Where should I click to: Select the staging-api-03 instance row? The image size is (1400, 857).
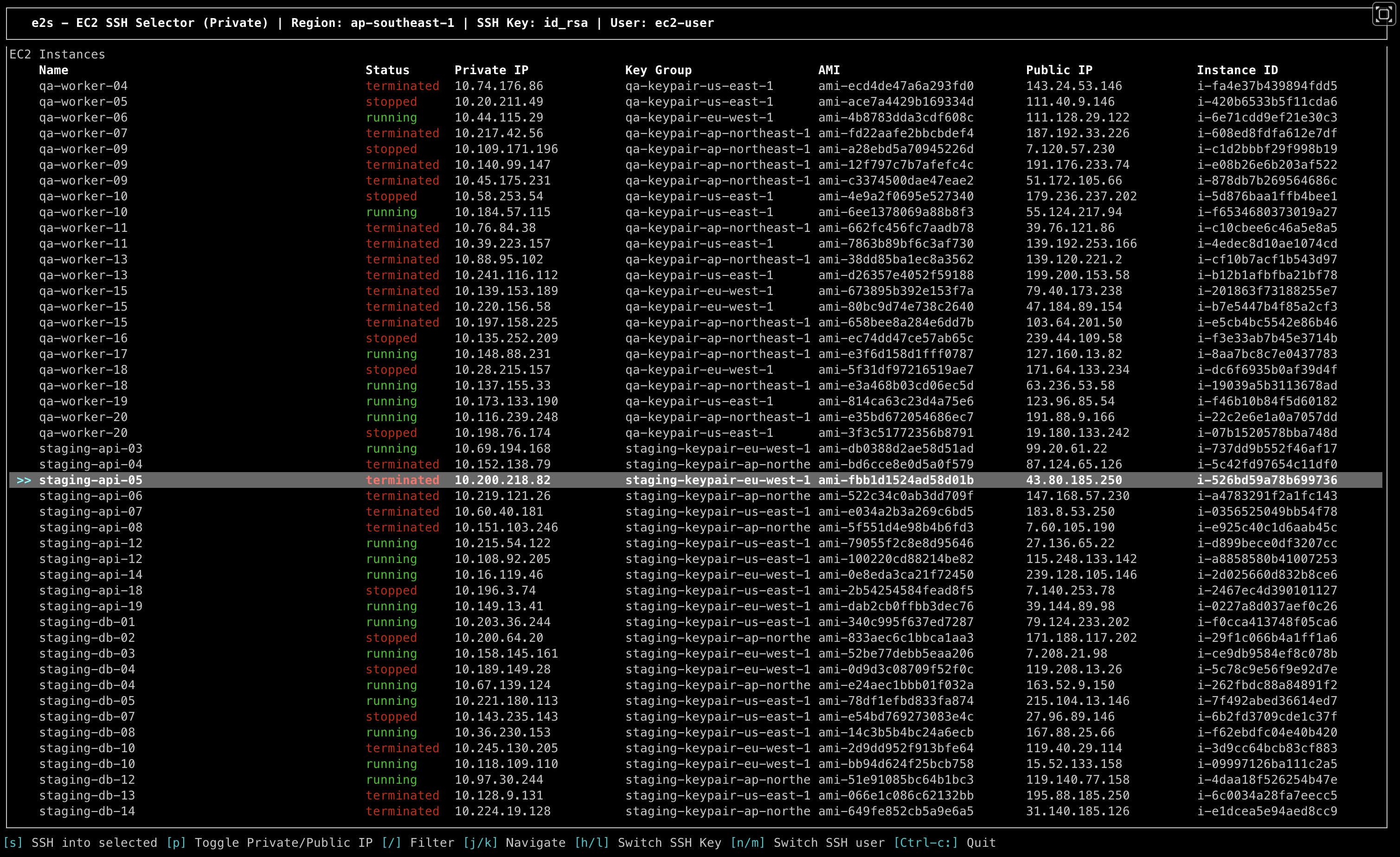[90, 448]
